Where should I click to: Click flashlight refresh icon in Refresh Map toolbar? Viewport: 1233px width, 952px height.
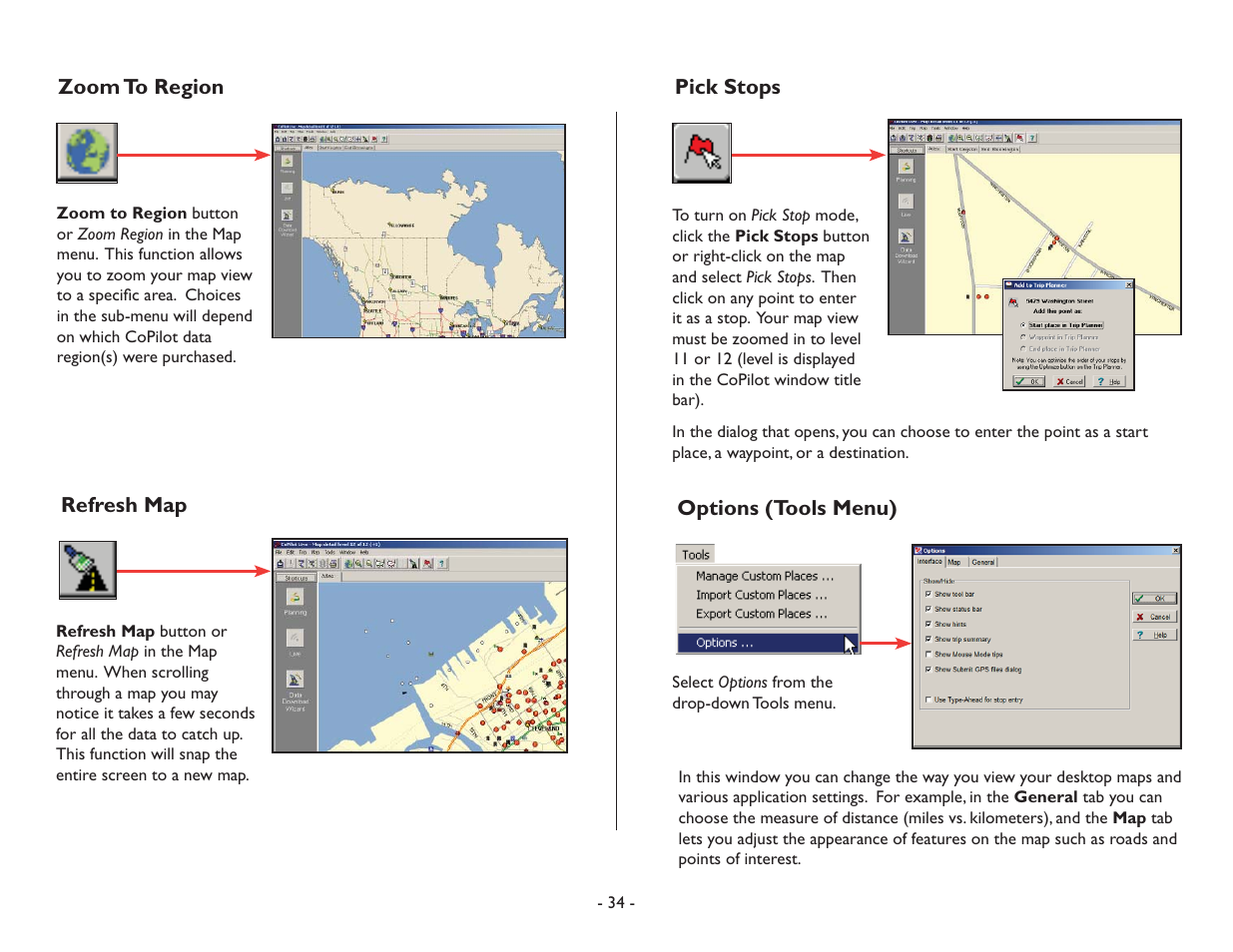tap(413, 564)
